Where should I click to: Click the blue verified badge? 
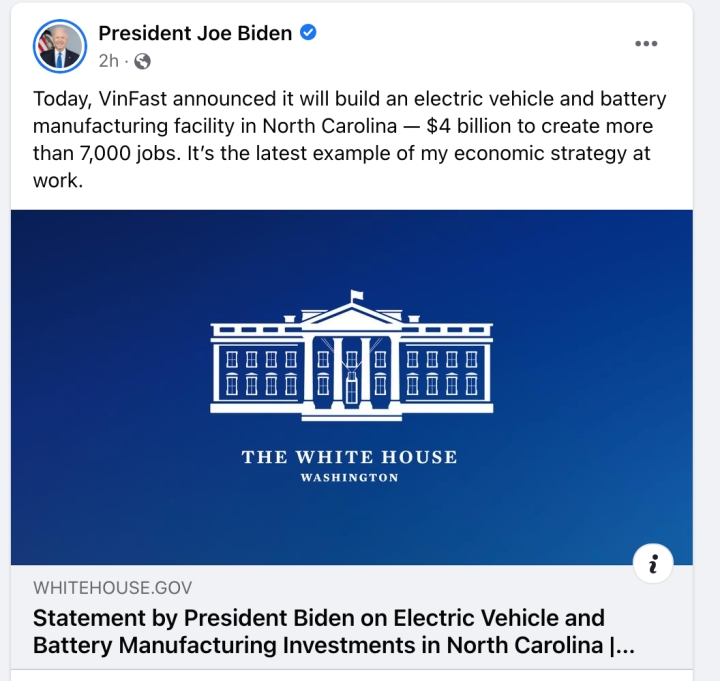[308, 33]
